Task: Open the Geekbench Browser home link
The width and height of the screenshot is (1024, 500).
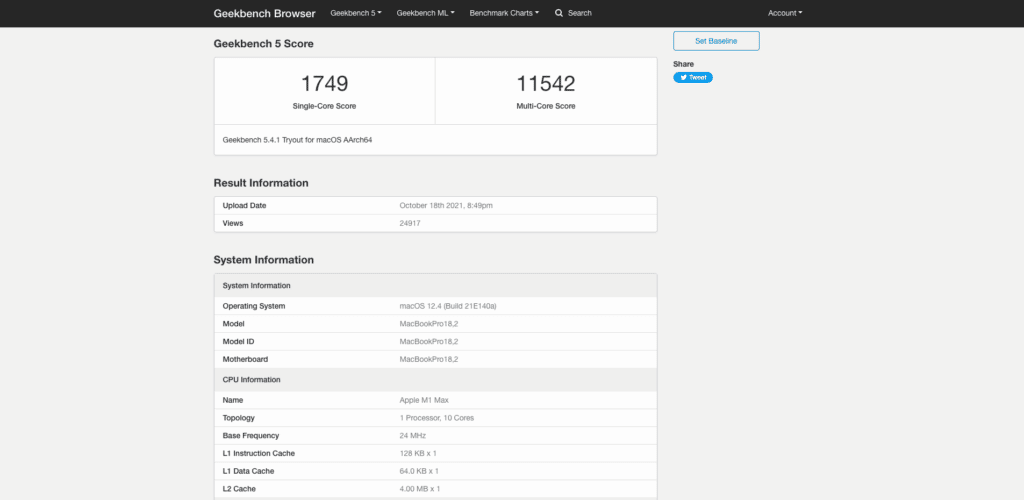Action: point(264,13)
